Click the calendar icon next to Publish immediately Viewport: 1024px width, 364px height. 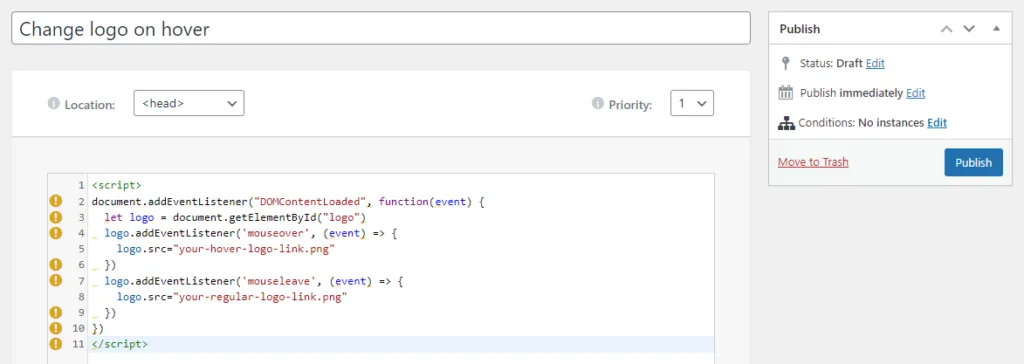pyautogui.click(x=786, y=93)
